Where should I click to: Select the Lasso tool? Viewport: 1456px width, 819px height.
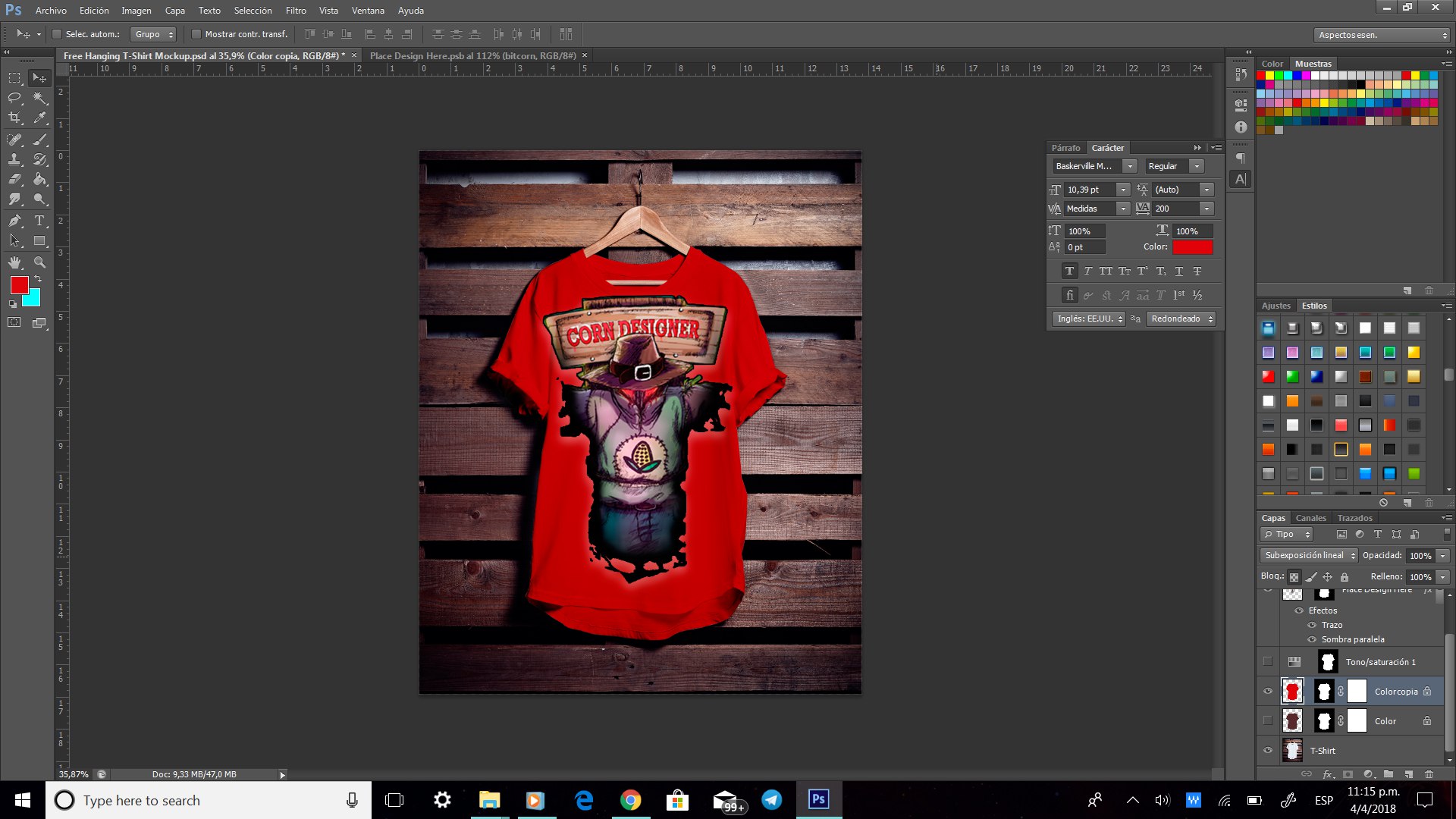coord(14,98)
